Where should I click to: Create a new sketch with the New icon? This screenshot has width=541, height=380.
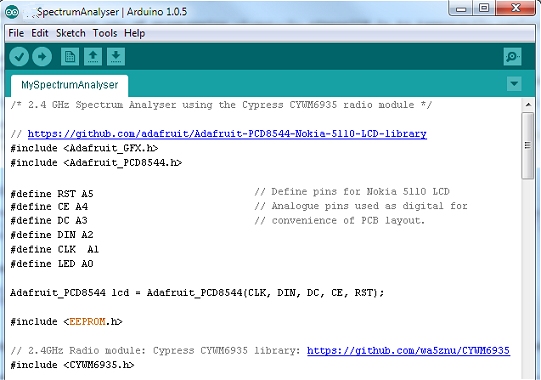tap(70, 57)
